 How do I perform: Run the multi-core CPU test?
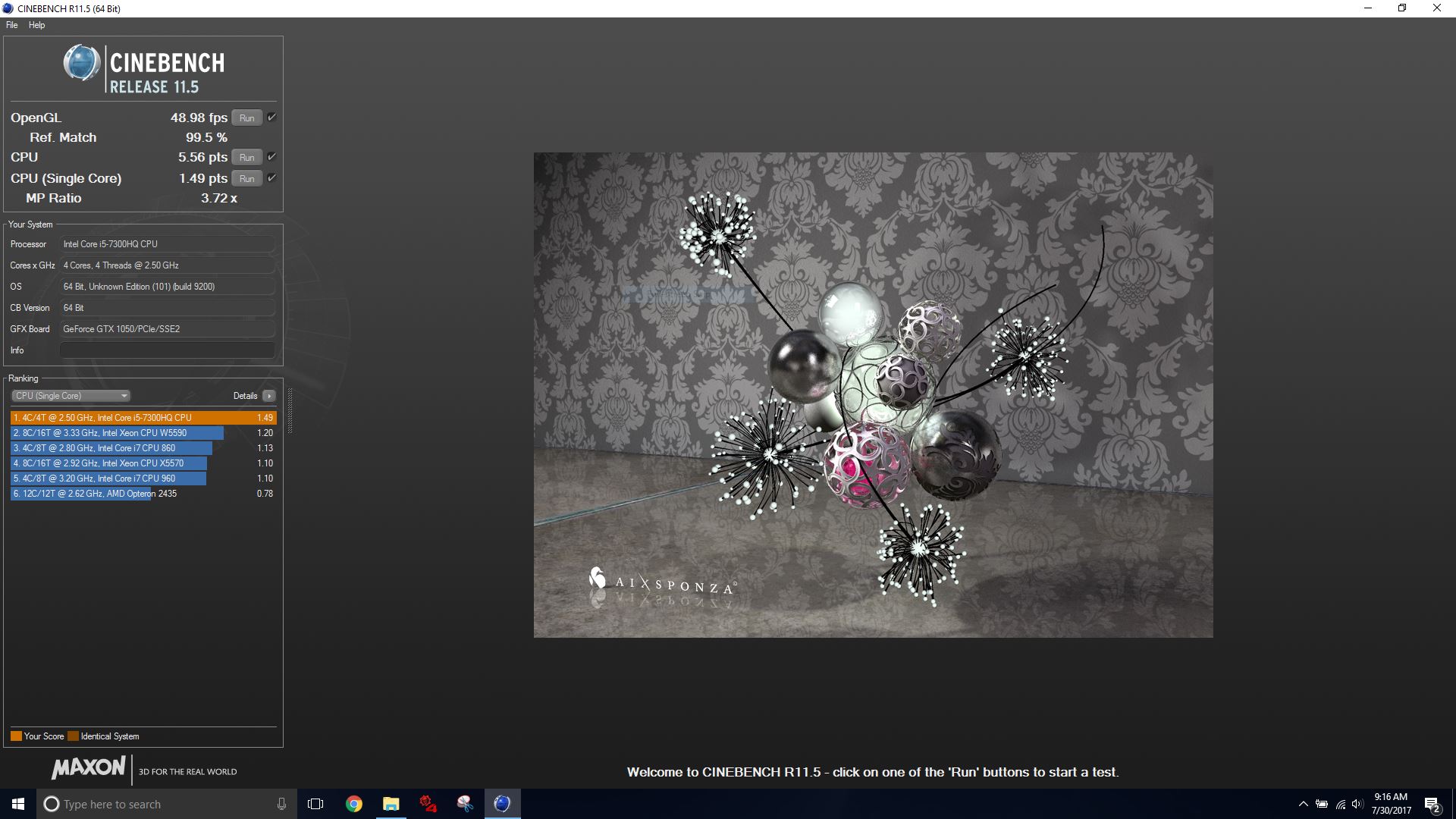[x=246, y=157]
